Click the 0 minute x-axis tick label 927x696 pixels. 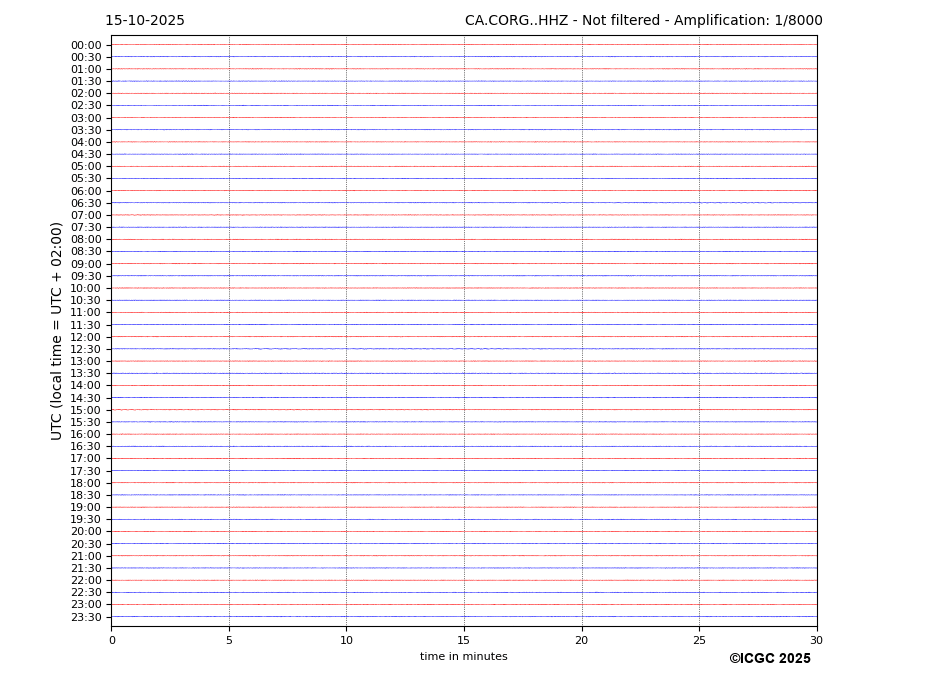point(112,640)
